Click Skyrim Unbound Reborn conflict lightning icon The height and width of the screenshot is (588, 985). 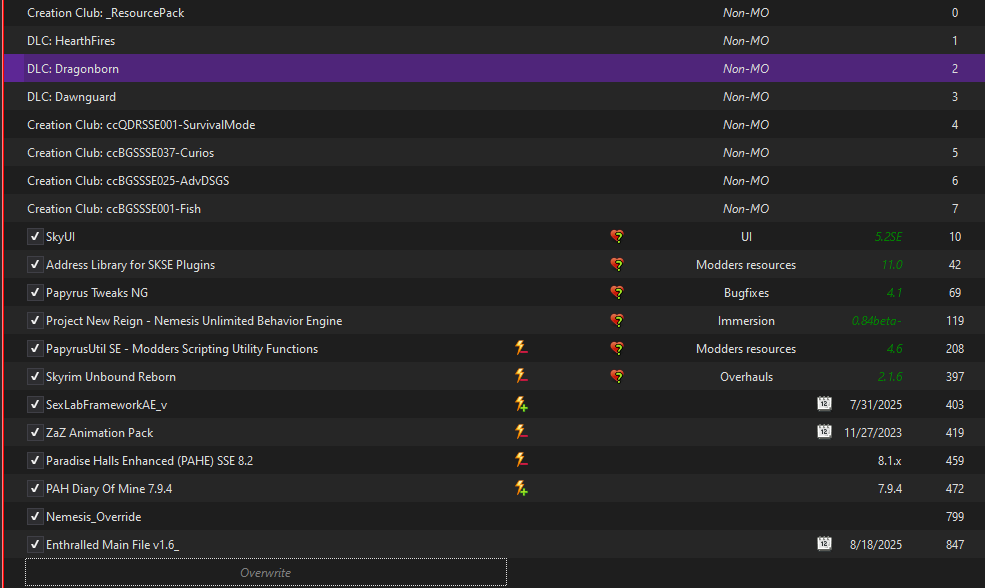pyautogui.click(x=521, y=376)
